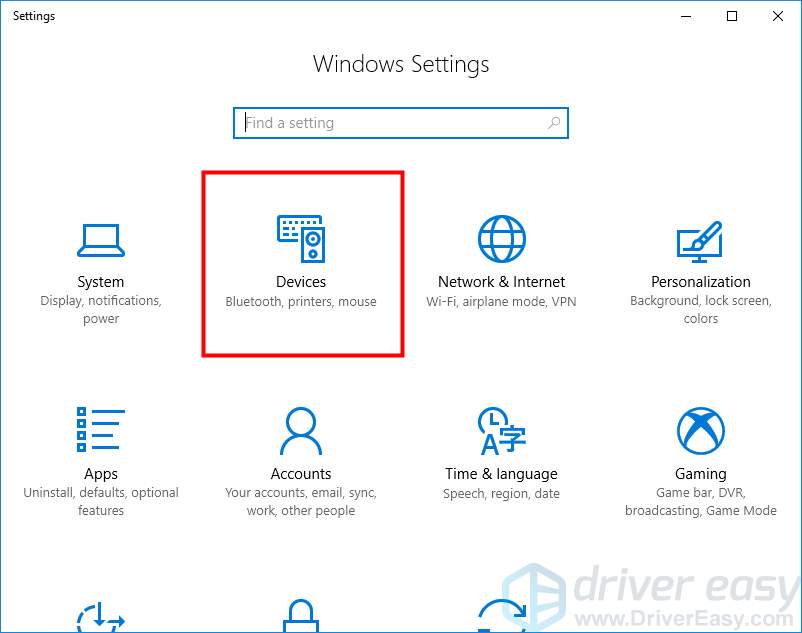Screen dimensions: 802x633
Task: Maximize the Settings window
Action: click(x=732, y=16)
